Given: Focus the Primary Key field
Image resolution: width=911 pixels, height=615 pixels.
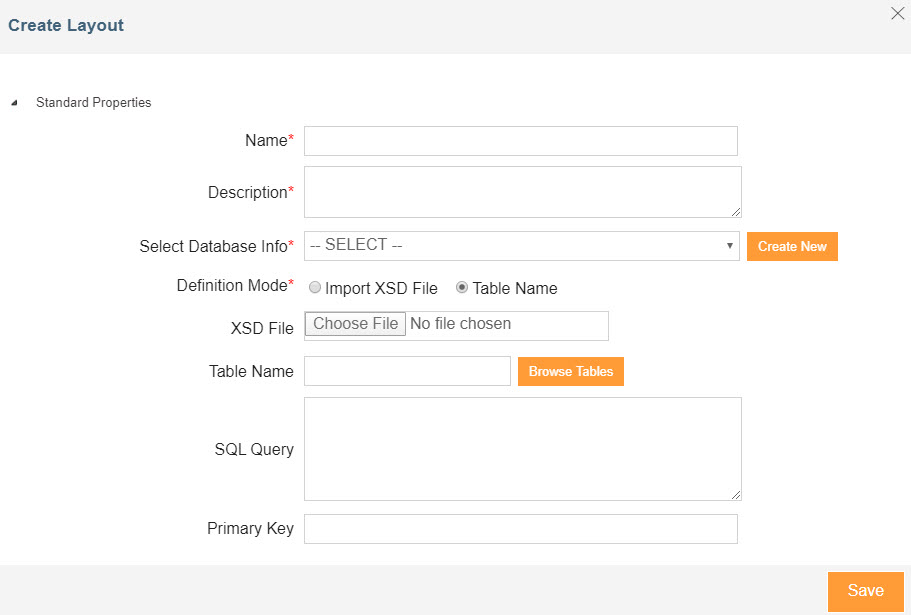Looking at the screenshot, I should [x=520, y=529].
